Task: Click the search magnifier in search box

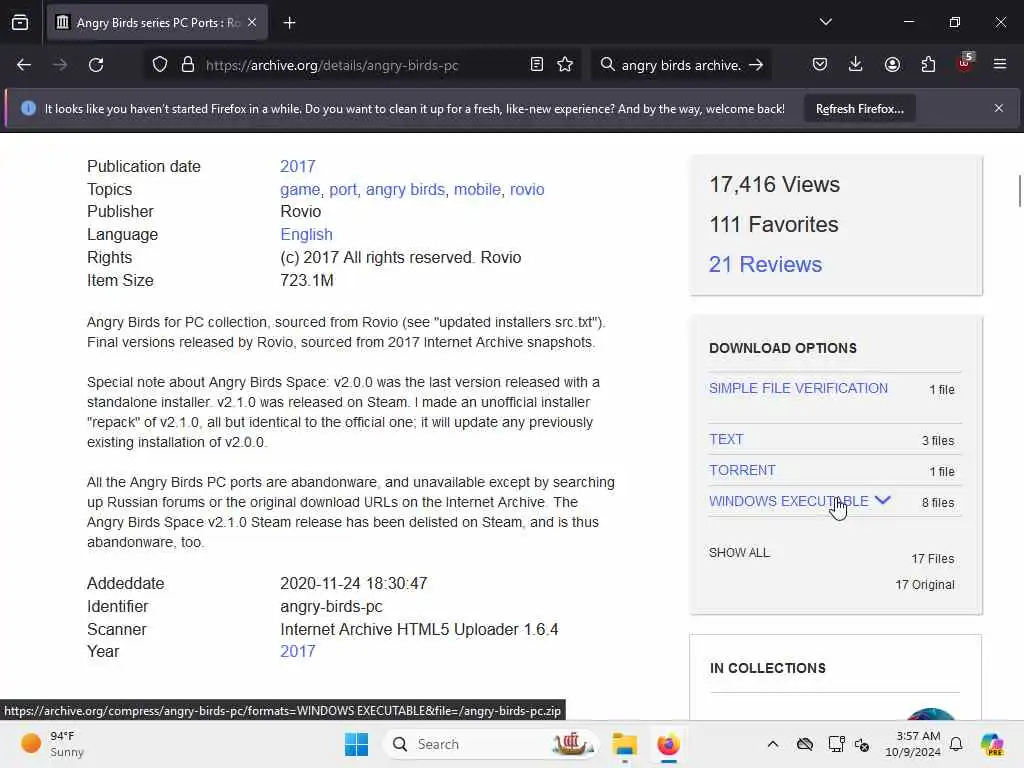Action: click(607, 65)
